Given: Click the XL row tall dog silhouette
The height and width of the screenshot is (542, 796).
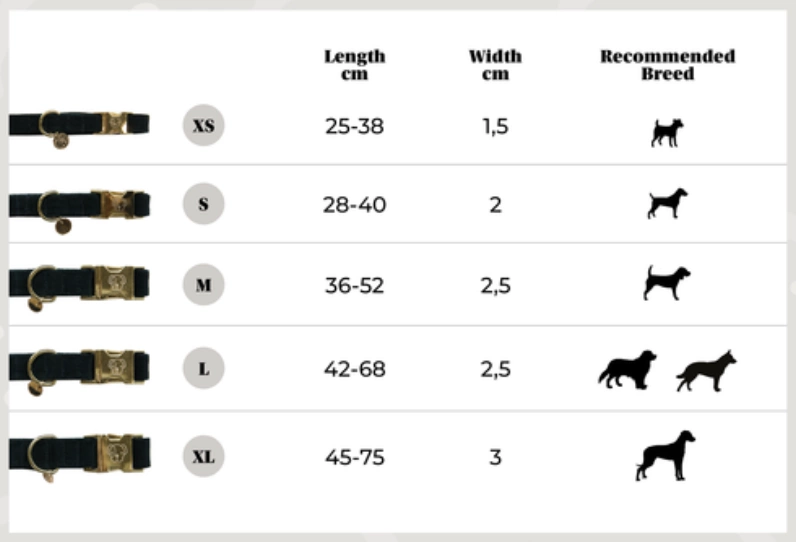Looking at the screenshot, I should point(667,455).
